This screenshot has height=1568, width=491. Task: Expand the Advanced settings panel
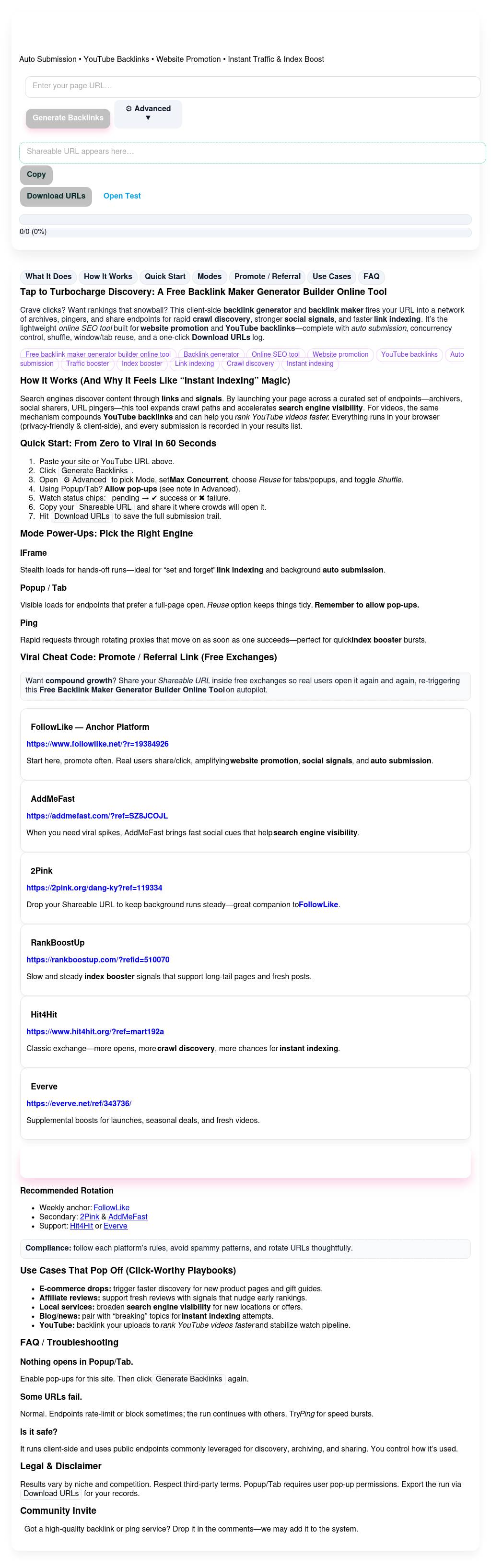(x=148, y=114)
